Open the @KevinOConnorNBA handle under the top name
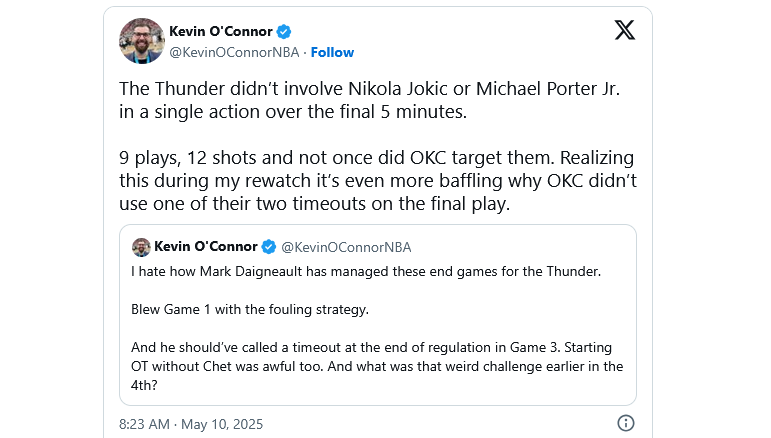 236,52
